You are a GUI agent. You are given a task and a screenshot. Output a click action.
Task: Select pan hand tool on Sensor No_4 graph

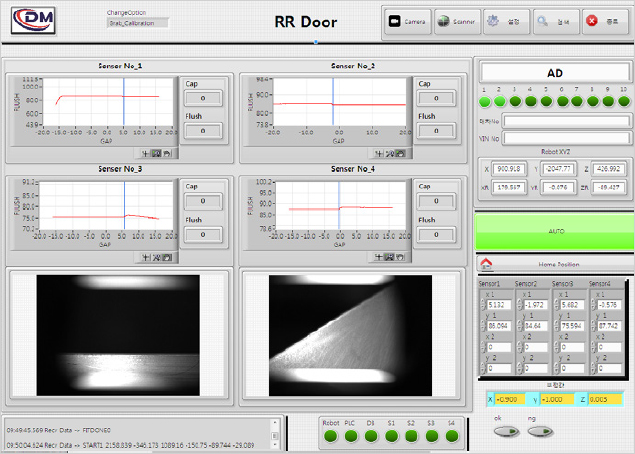401,257
